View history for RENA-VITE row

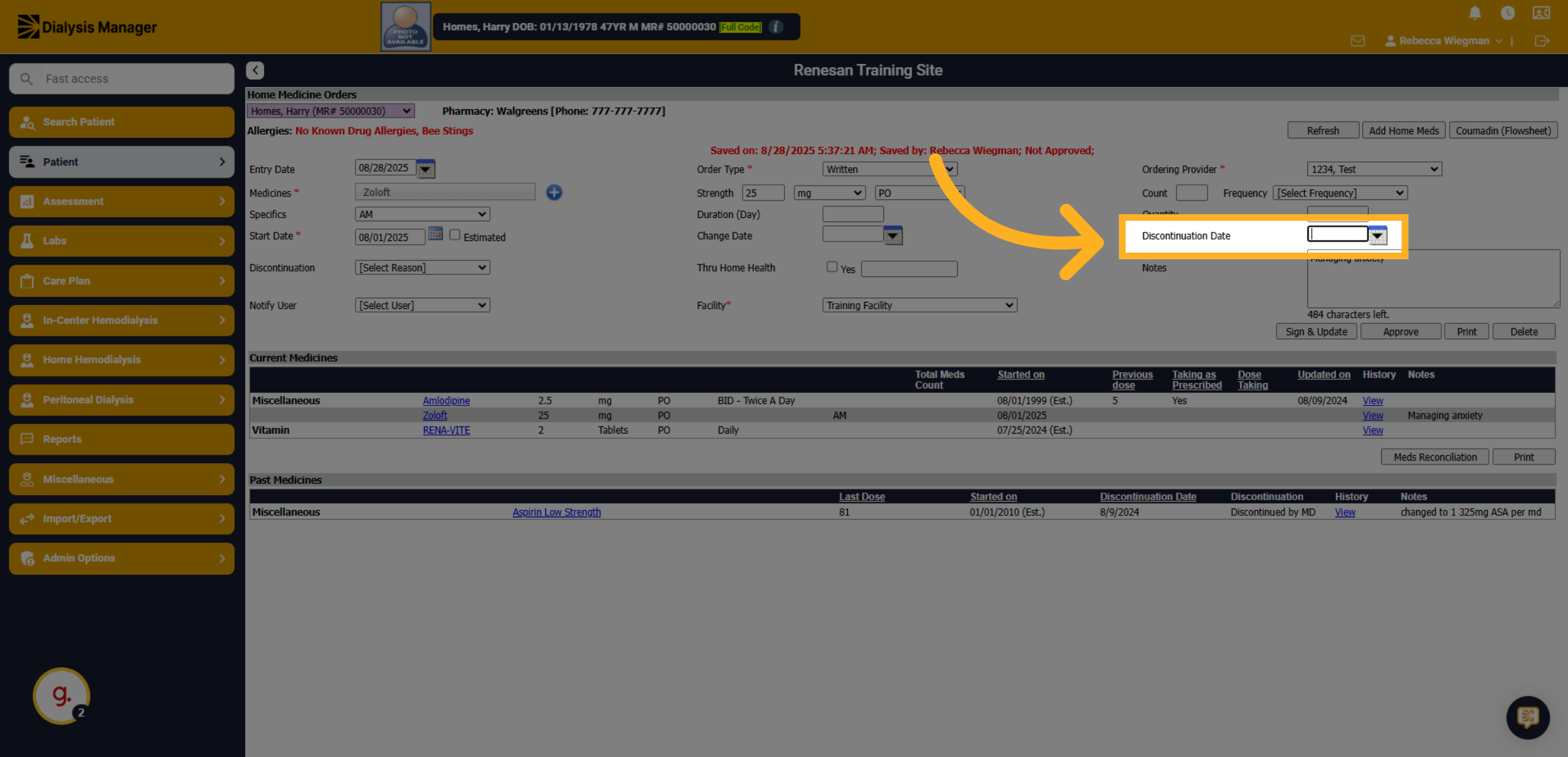[1373, 430]
